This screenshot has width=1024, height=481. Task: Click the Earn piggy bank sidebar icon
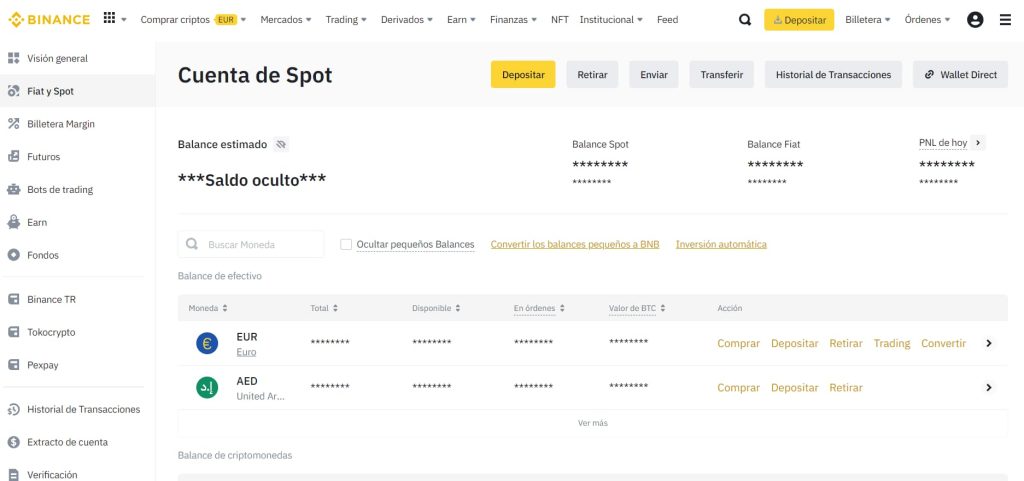pos(14,222)
